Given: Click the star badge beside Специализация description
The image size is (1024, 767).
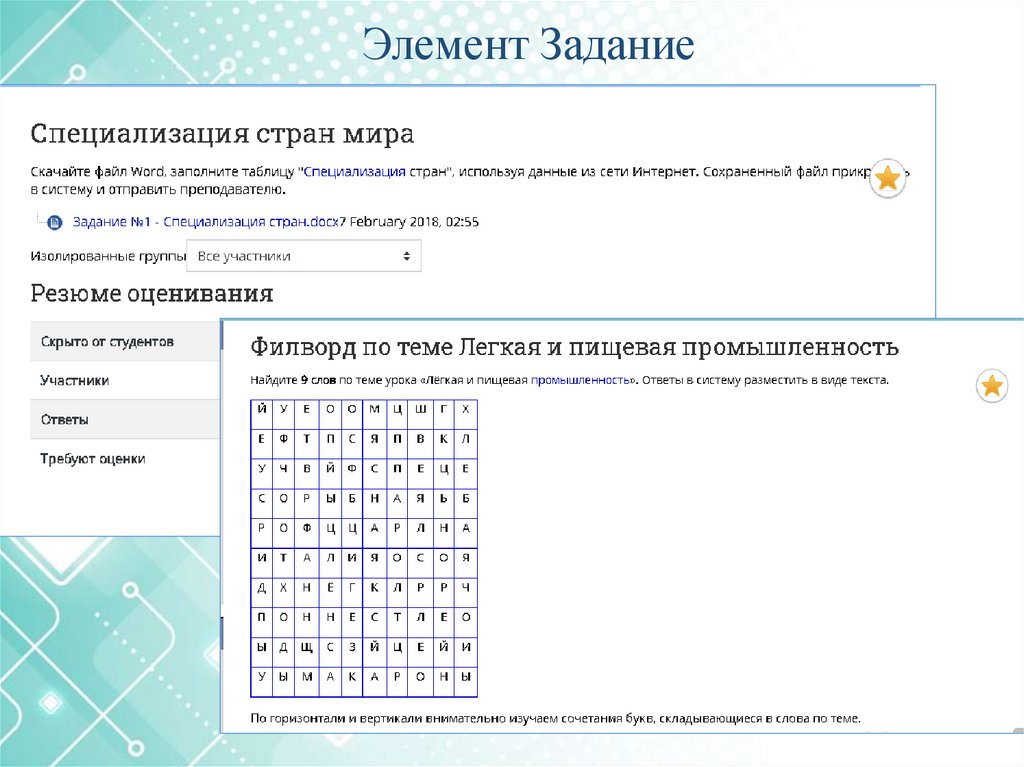Looking at the screenshot, I should pos(888,178).
